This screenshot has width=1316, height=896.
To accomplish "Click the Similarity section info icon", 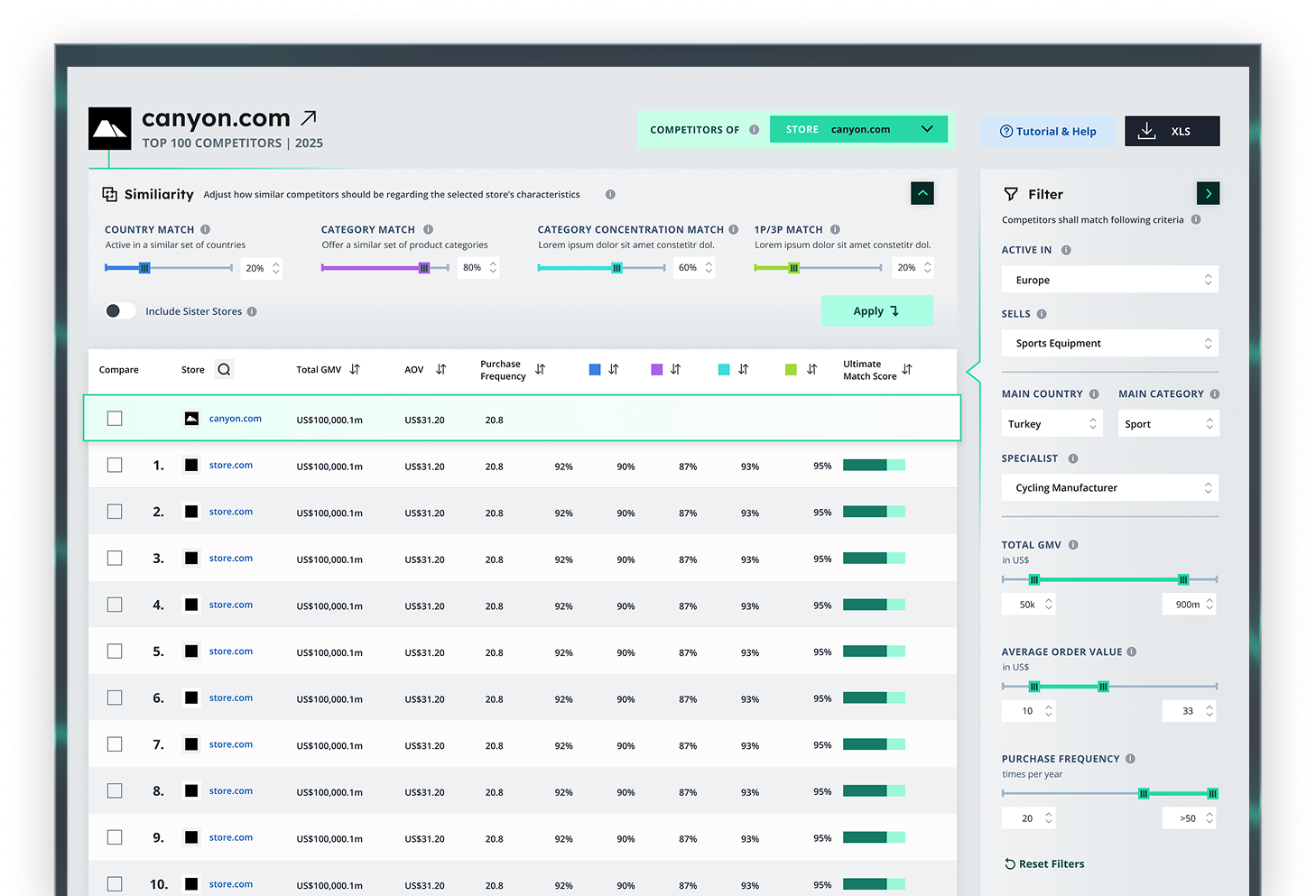I will (x=610, y=195).
